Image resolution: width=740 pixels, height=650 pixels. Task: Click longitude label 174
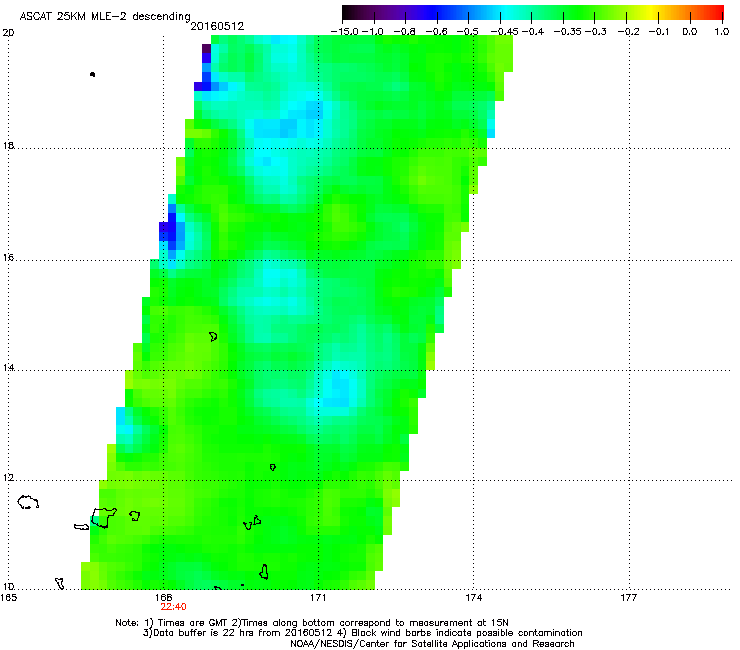(473, 598)
